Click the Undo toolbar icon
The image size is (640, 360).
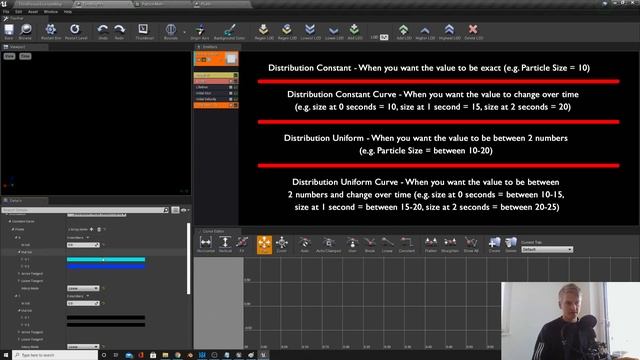click(x=102, y=30)
